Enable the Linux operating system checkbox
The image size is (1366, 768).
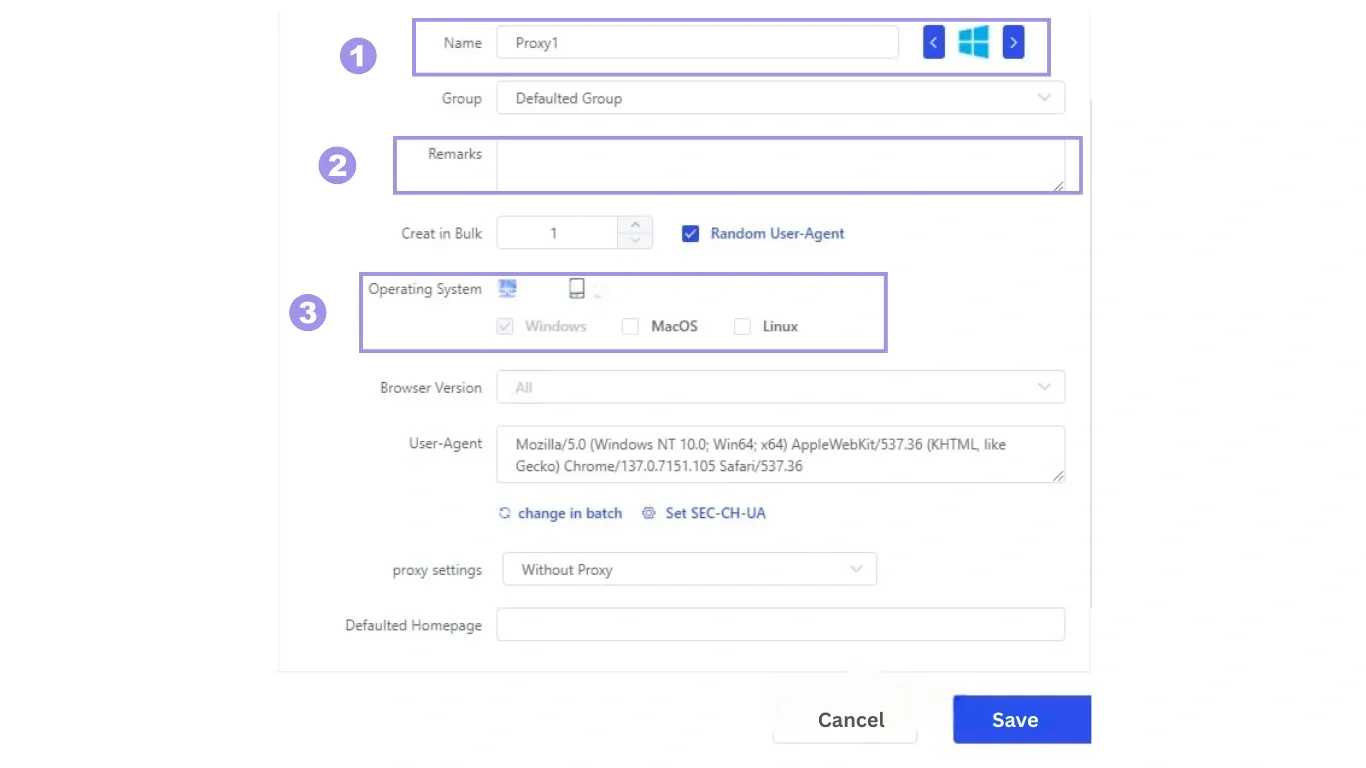[x=742, y=326]
